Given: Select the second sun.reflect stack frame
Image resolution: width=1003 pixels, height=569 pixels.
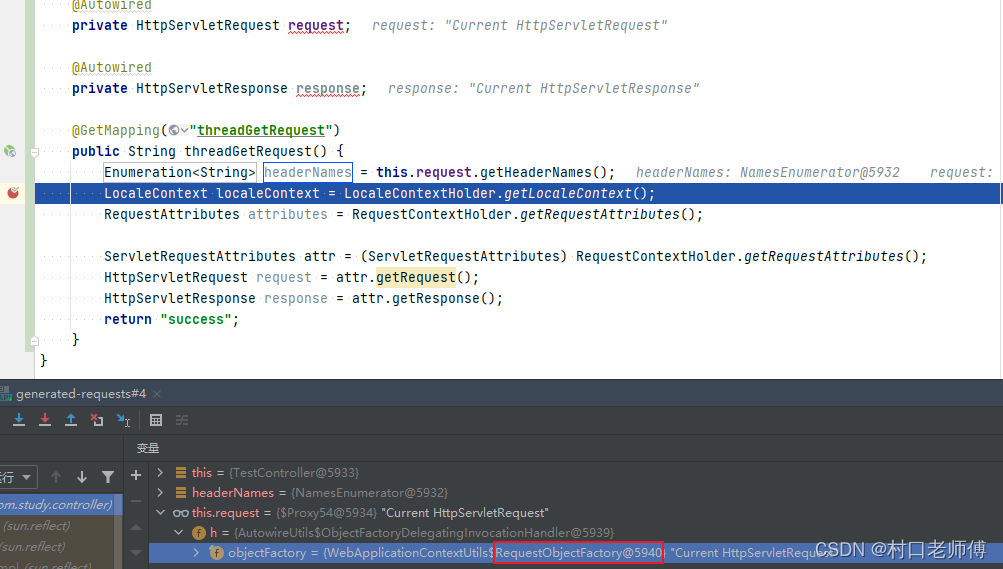Looking at the screenshot, I should click(x=57, y=547).
